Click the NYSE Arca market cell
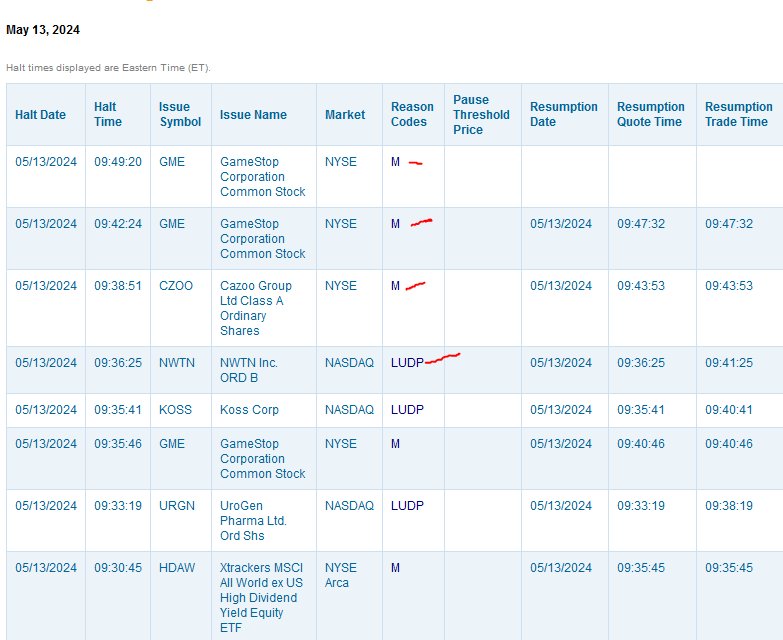The width and height of the screenshot is (783, 640). 341,575
